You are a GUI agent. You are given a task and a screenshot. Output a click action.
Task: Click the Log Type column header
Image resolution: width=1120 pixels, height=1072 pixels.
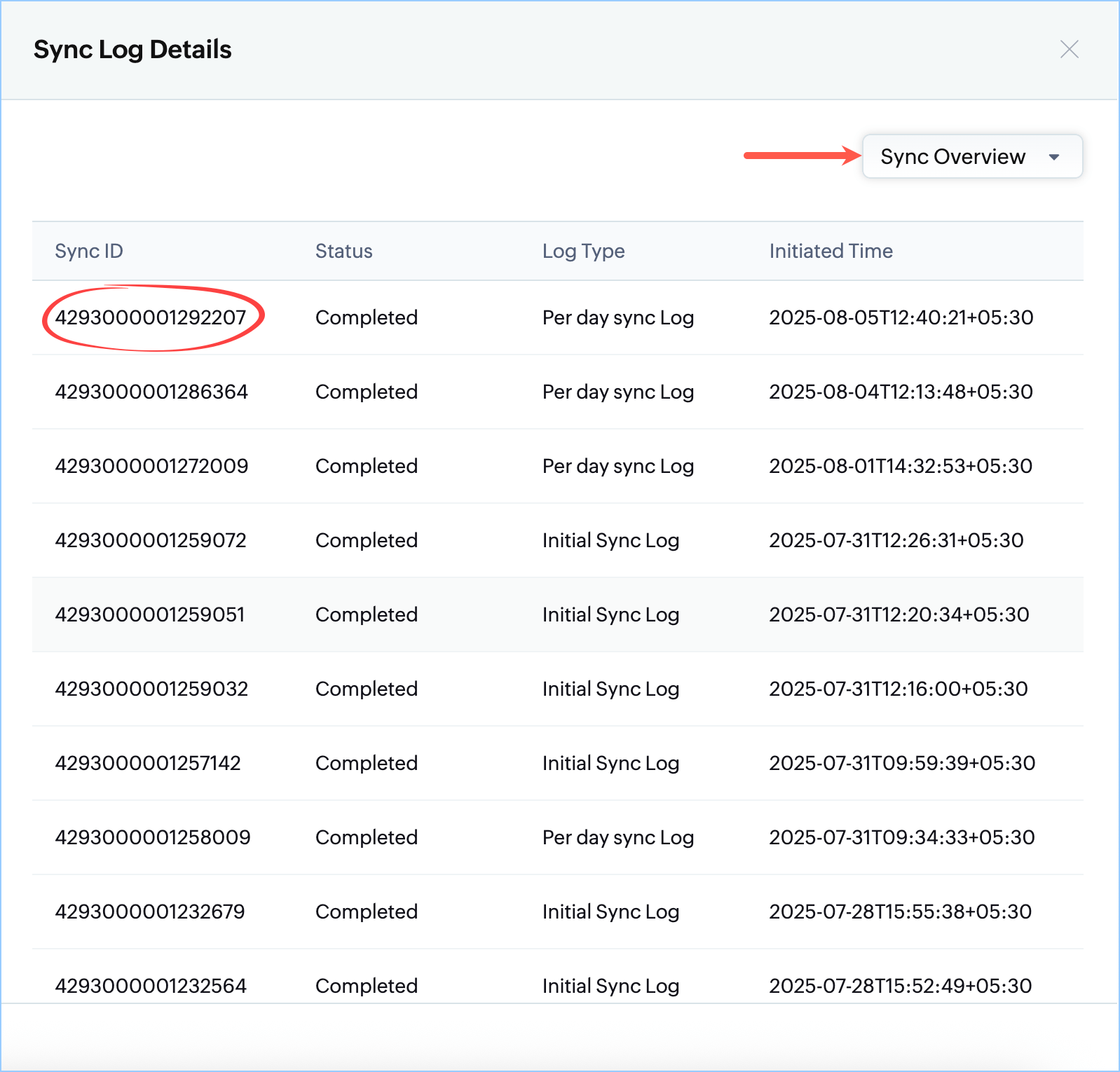pos(583,252)
